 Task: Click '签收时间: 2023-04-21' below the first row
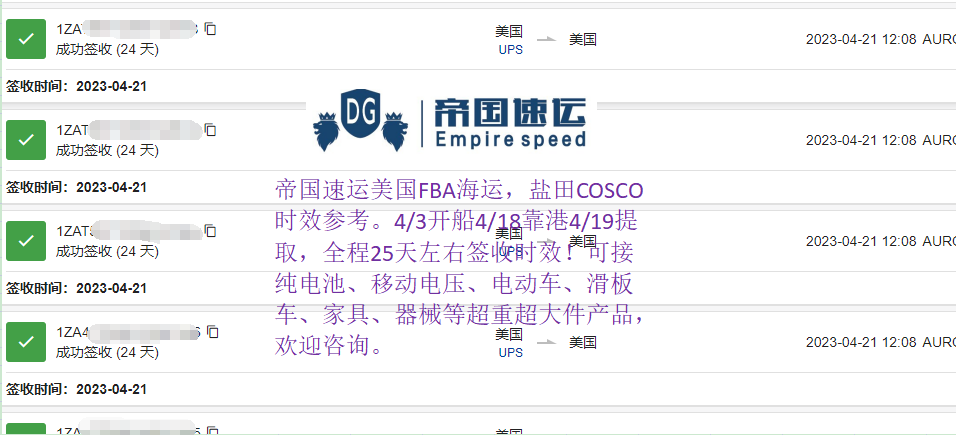point(76,86)
